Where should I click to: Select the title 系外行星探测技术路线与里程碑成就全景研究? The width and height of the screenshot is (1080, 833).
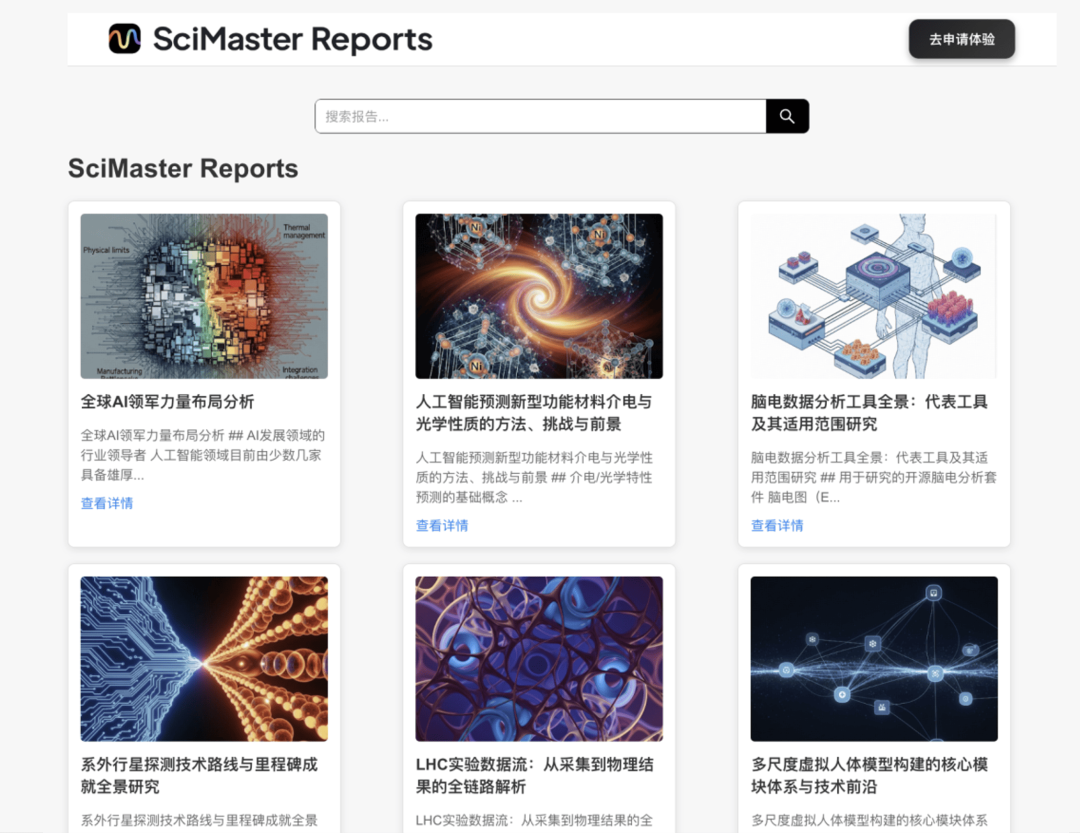click(x=199, y=775)
